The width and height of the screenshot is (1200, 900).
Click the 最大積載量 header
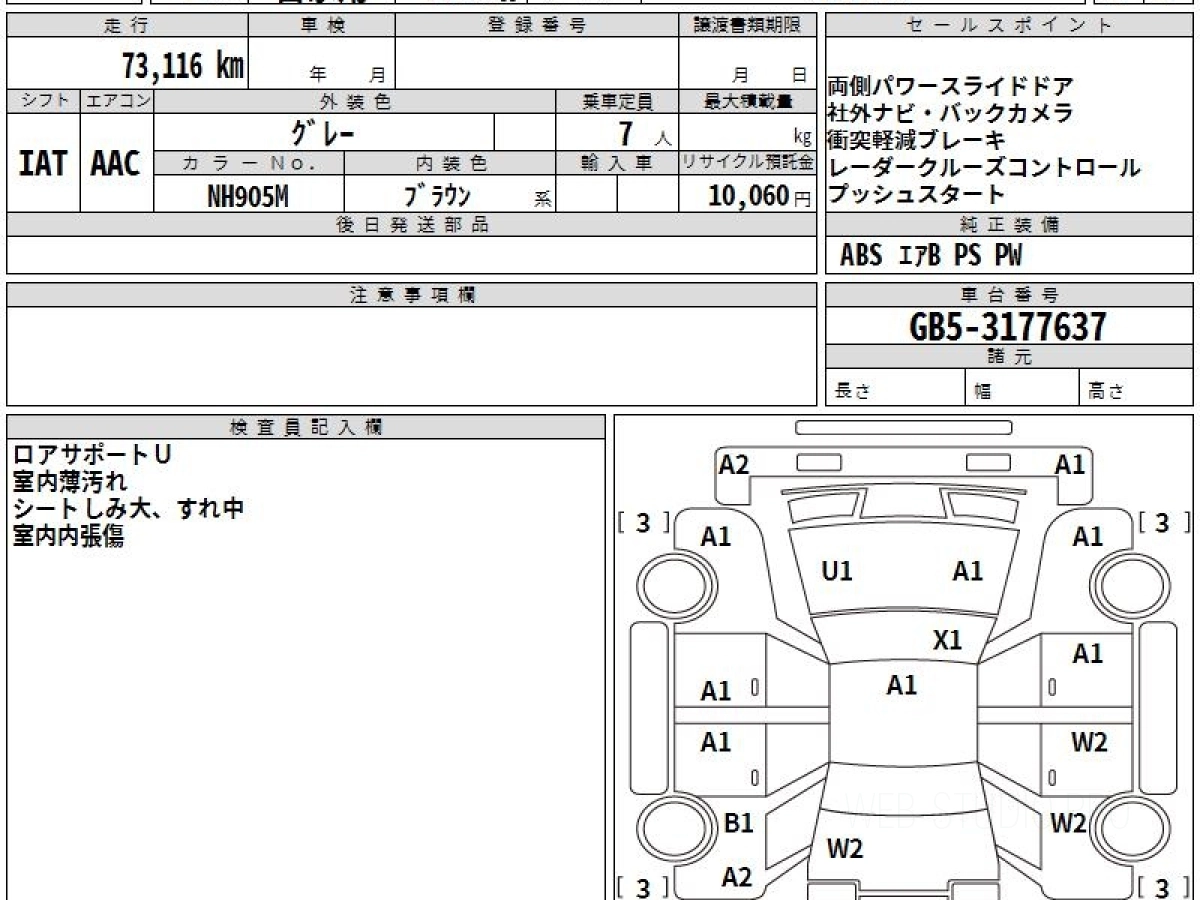pos(748,101)
